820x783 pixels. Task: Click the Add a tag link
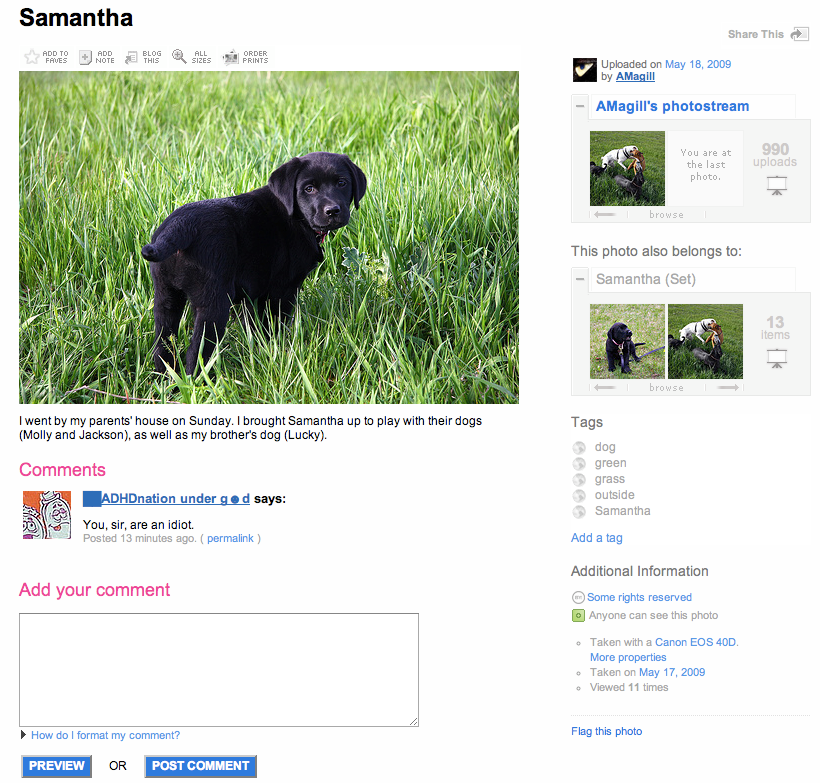[597, 538]
